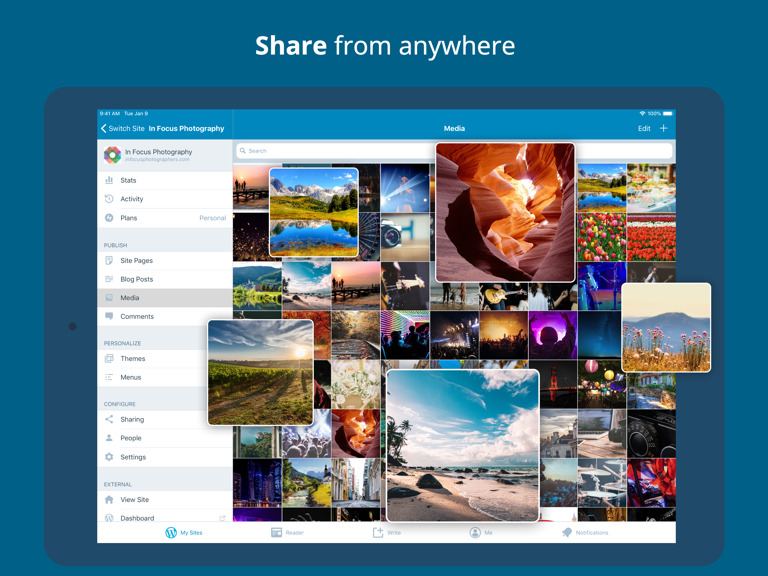Tap the Blog Posts icon
Screen dimensions: 768x576
pyautogui.click(x=109, y=279)
